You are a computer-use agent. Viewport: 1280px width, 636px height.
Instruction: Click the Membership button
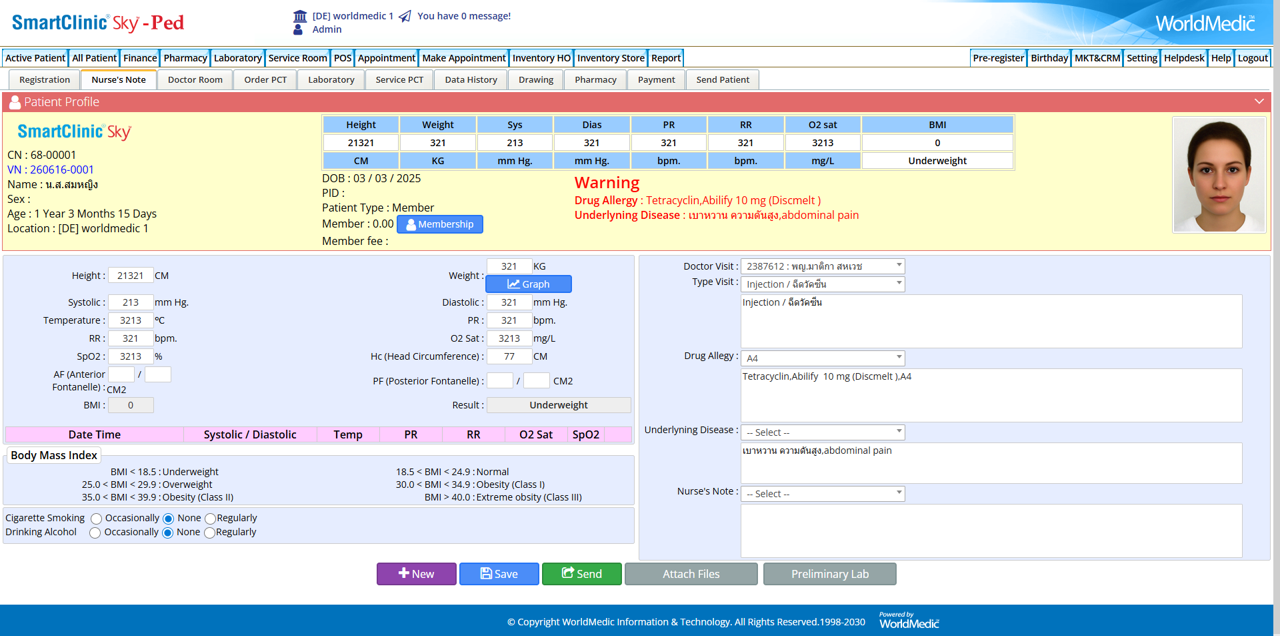pos(440,224)
